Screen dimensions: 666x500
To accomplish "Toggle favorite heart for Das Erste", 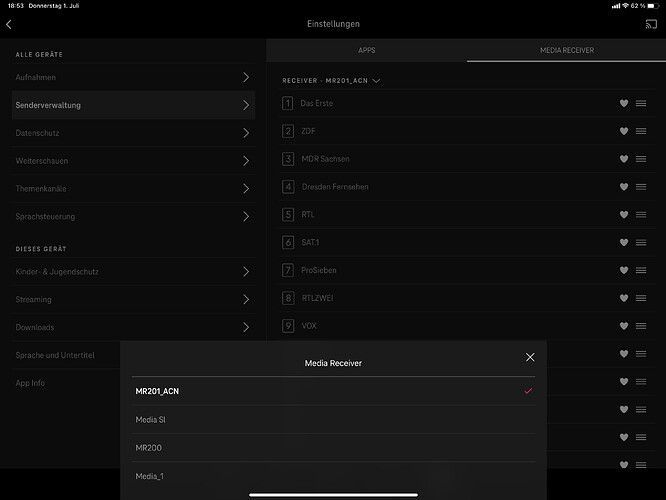I will (624, 103).
